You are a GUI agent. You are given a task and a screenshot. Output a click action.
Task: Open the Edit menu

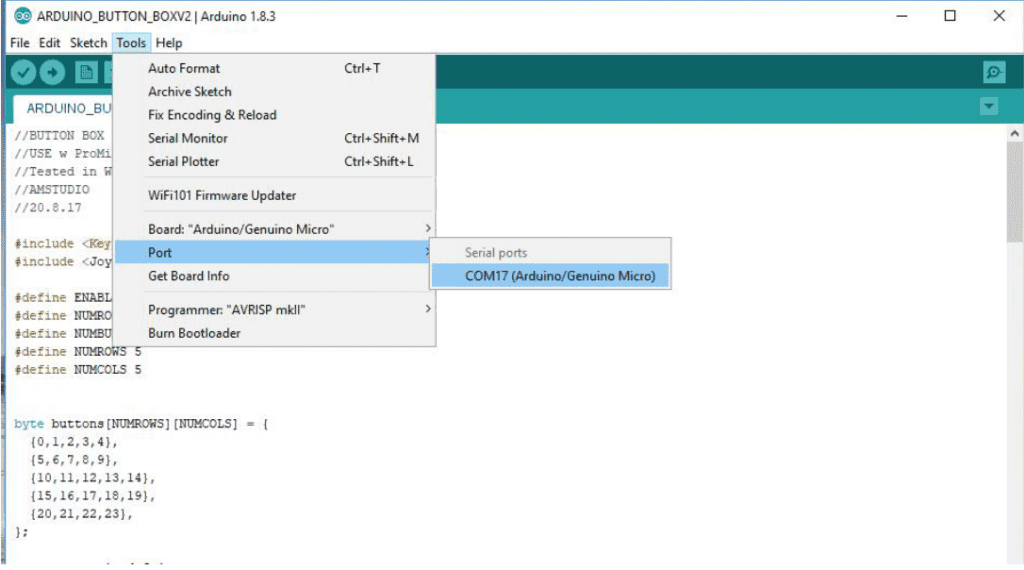coord(50,43)
